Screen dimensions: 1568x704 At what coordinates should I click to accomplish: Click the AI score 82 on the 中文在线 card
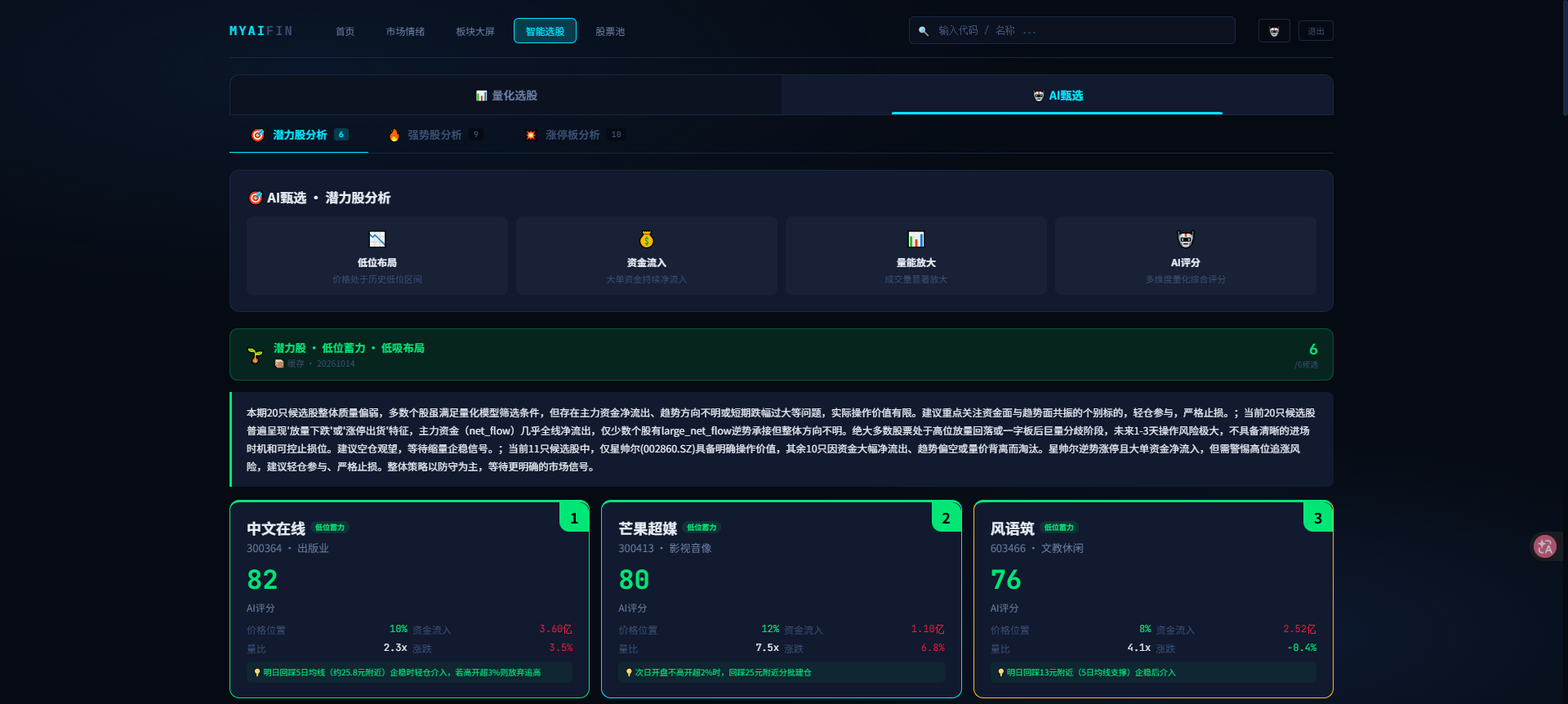262,580
